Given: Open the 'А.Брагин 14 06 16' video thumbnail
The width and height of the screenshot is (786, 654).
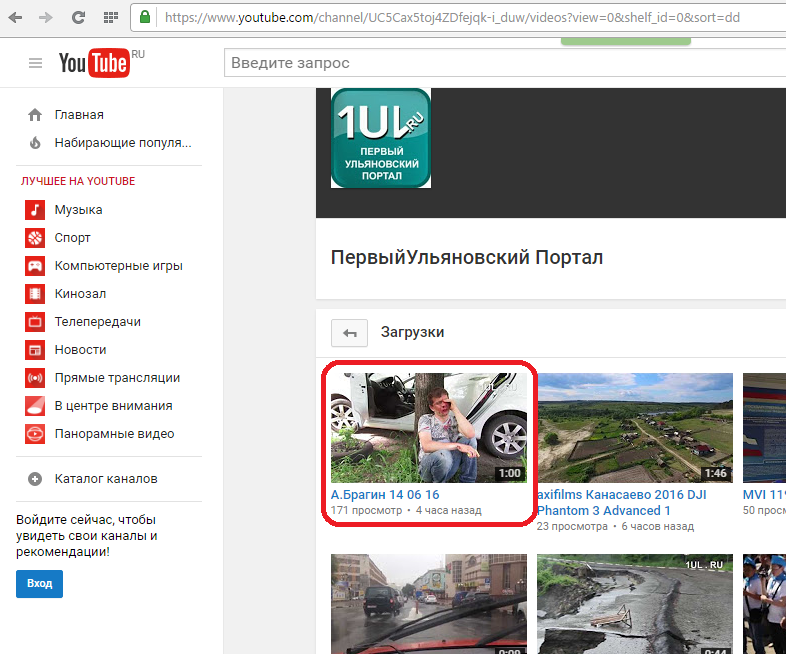Looking at the screenshot, I should click(x=429, y=428).
